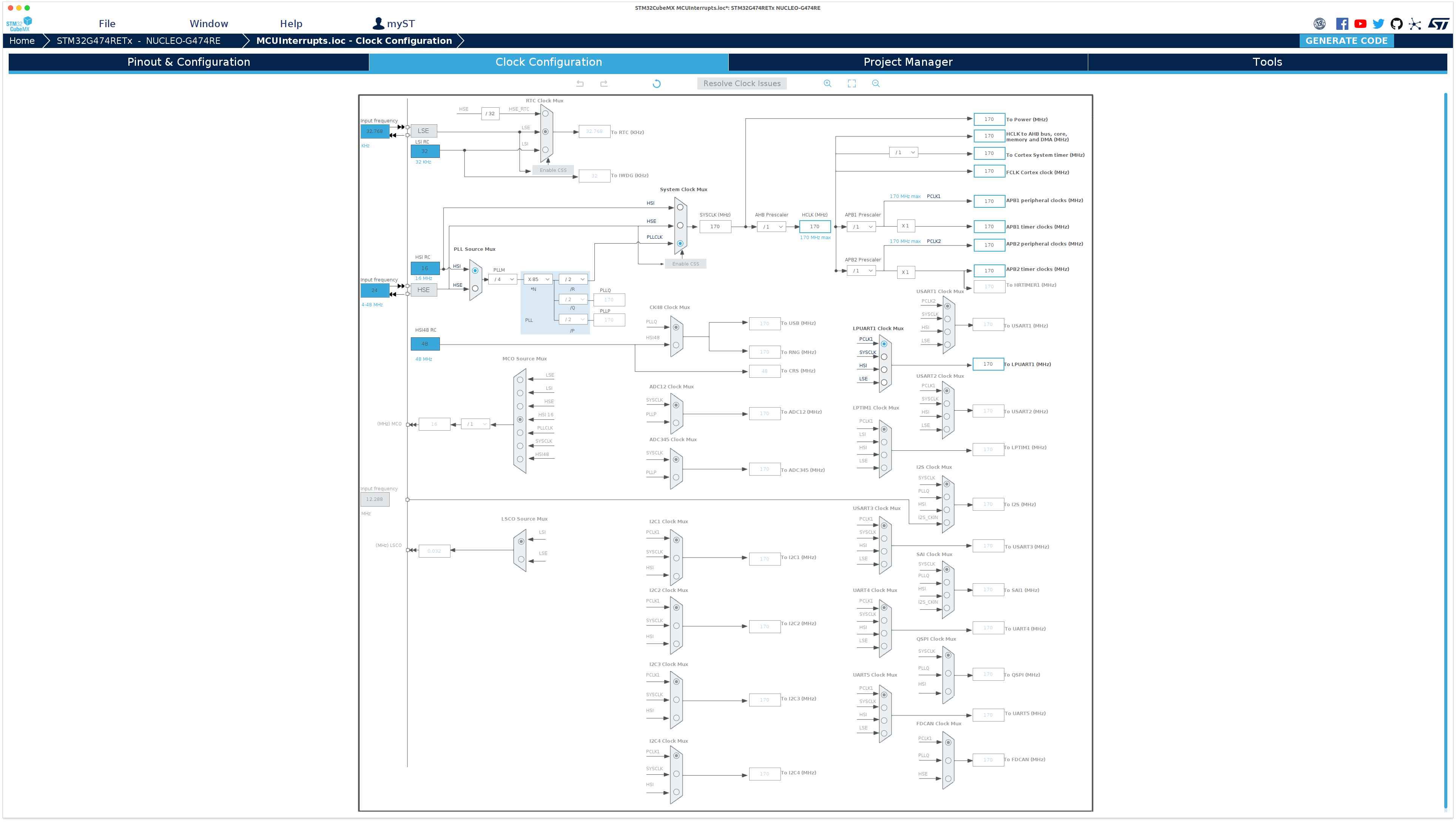Select SYSCLK in LPUART1 Clock Mux
Image resolution: width=1456 pixels, height=822 pixels.
884,357
